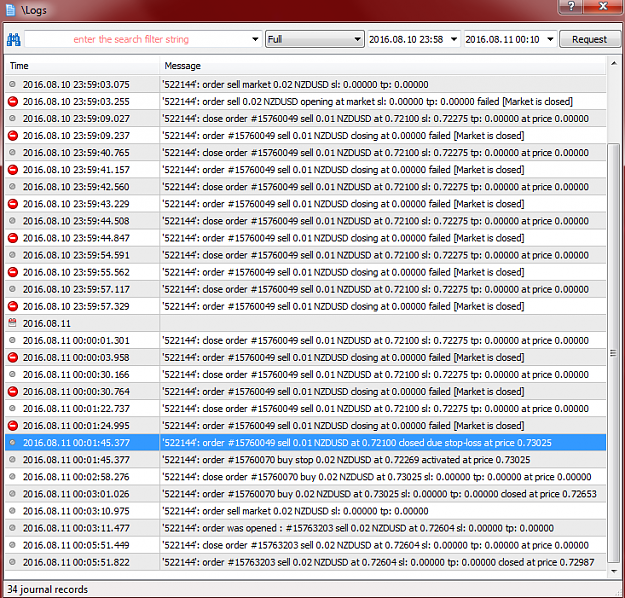
Task: Click the help question mark button
Action: coord(572,6)
